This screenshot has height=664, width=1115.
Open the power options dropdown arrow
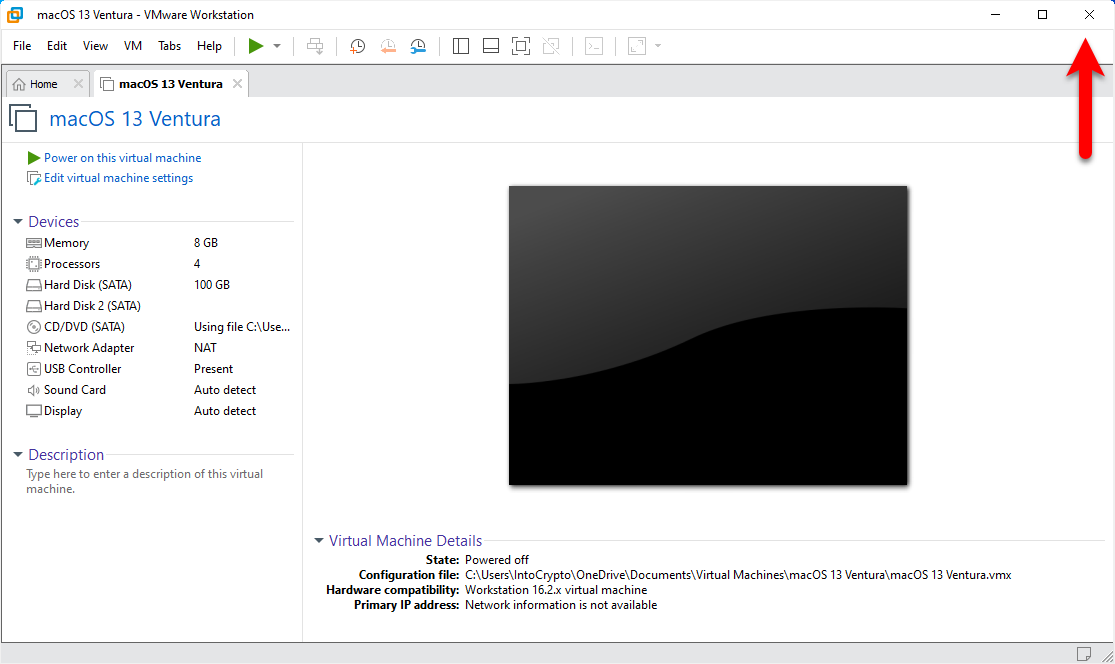(x=277, y=46)
